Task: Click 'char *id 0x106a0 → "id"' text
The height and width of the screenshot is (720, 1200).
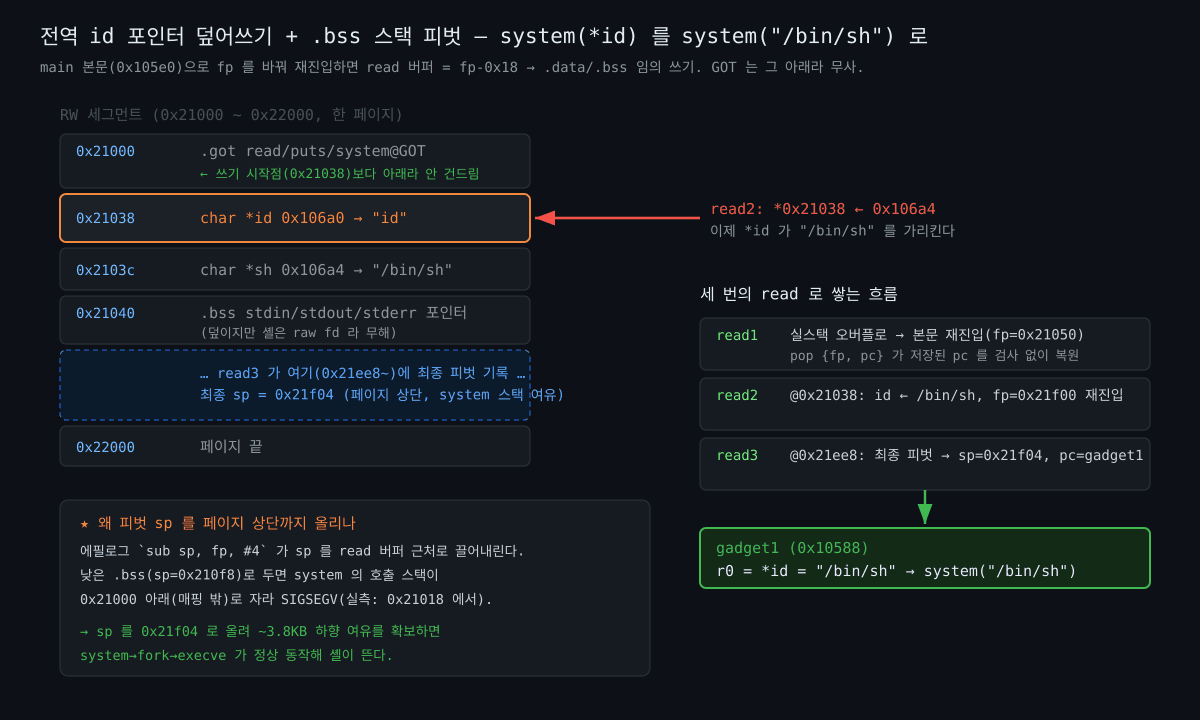Action: [304, 218]
